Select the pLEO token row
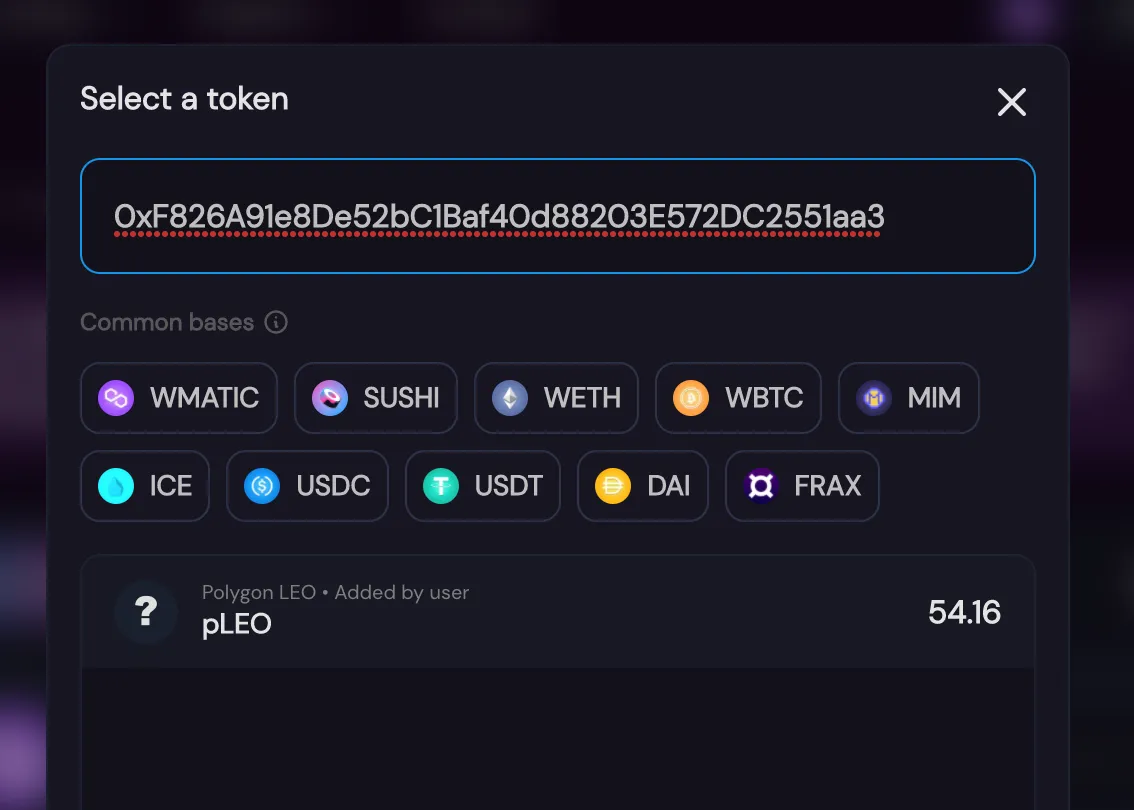Screen dimensions: 1134x810 pos(558,612)
